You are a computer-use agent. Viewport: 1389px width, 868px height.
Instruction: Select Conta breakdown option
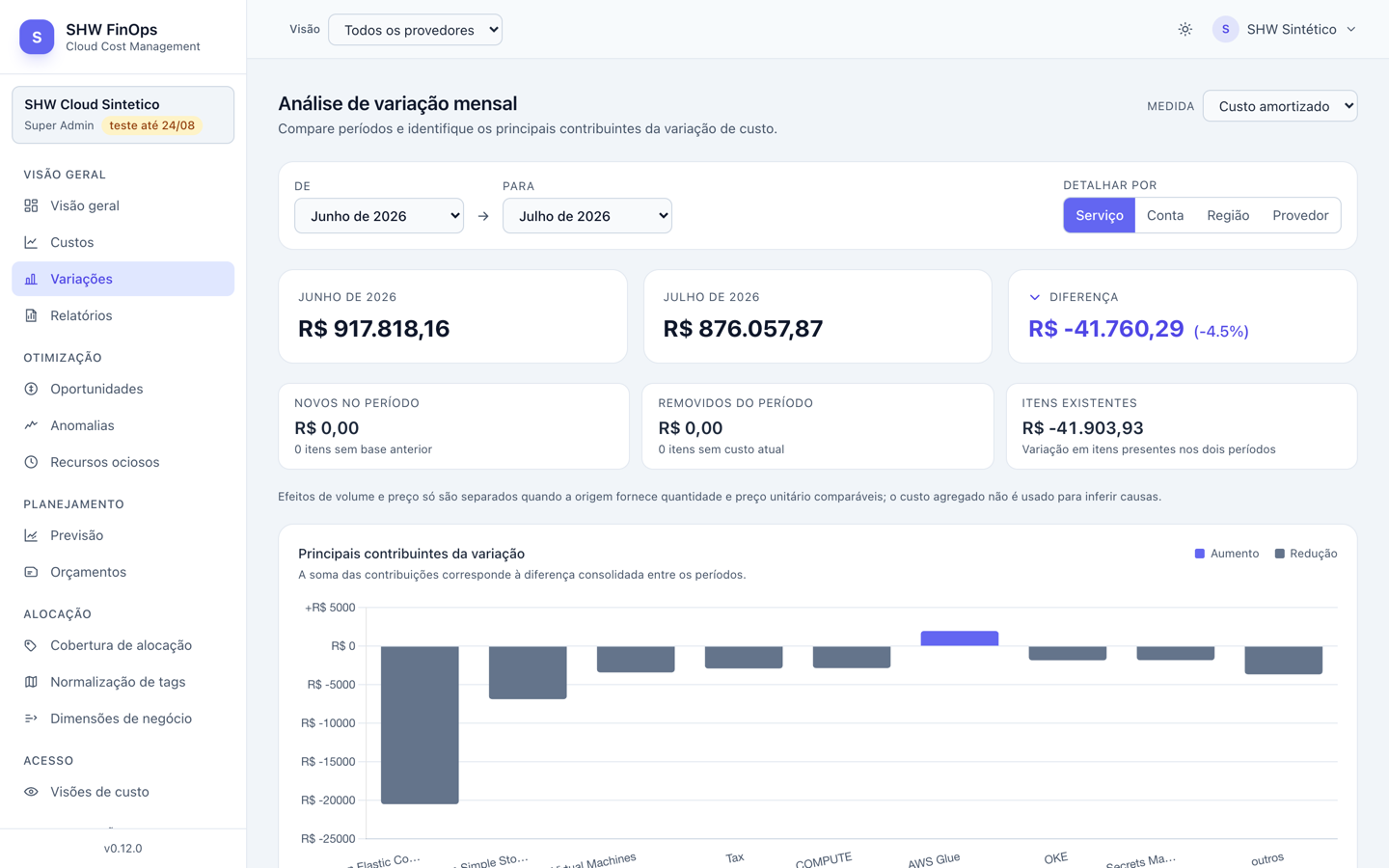point(1165,215)
